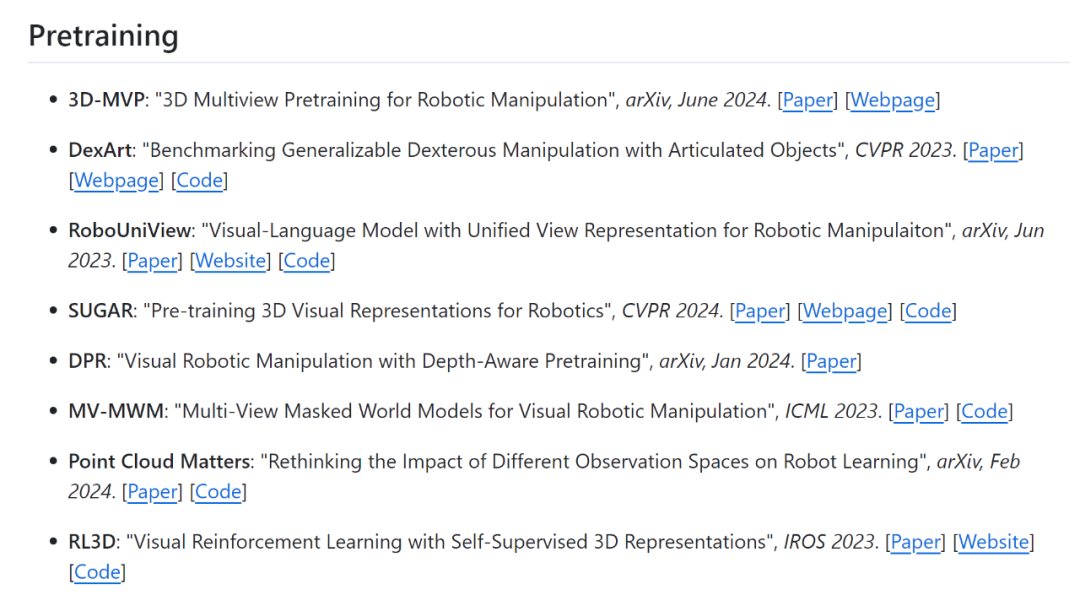Viewport: 1080px width, 606px height.
Task: Open the DexArt Code link
Action: pyautogui.click(x=200, y=181)
